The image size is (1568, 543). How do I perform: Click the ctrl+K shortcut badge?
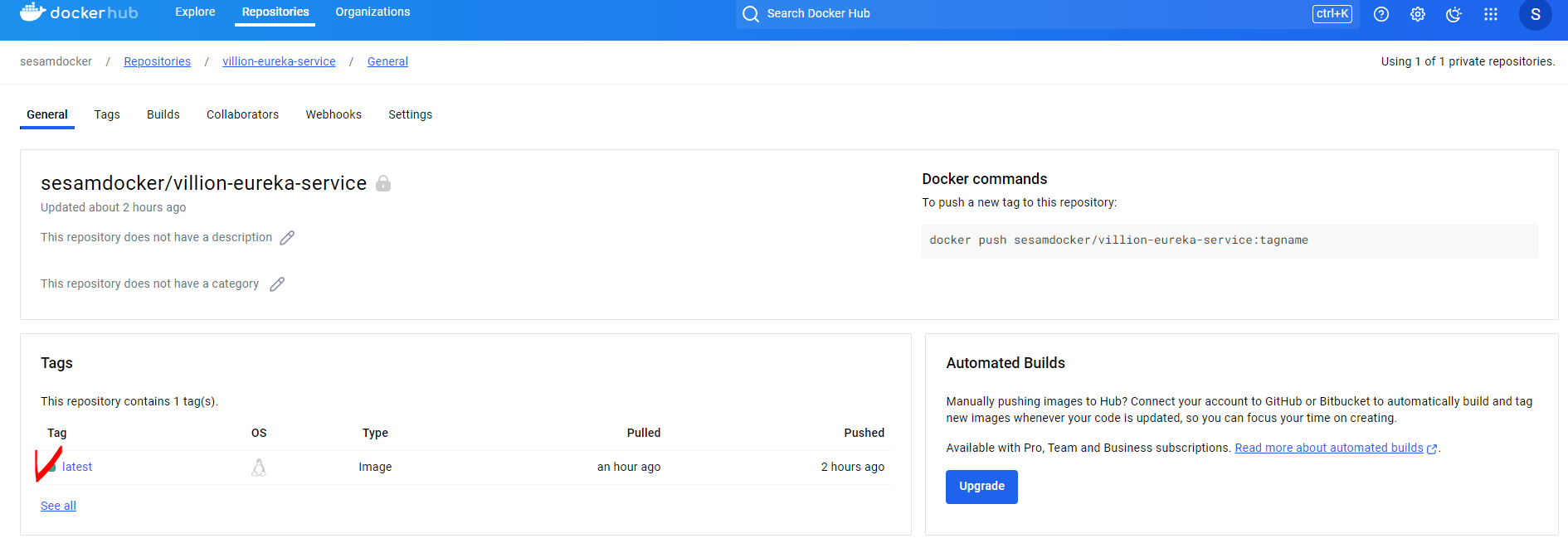pos(1332,13)
